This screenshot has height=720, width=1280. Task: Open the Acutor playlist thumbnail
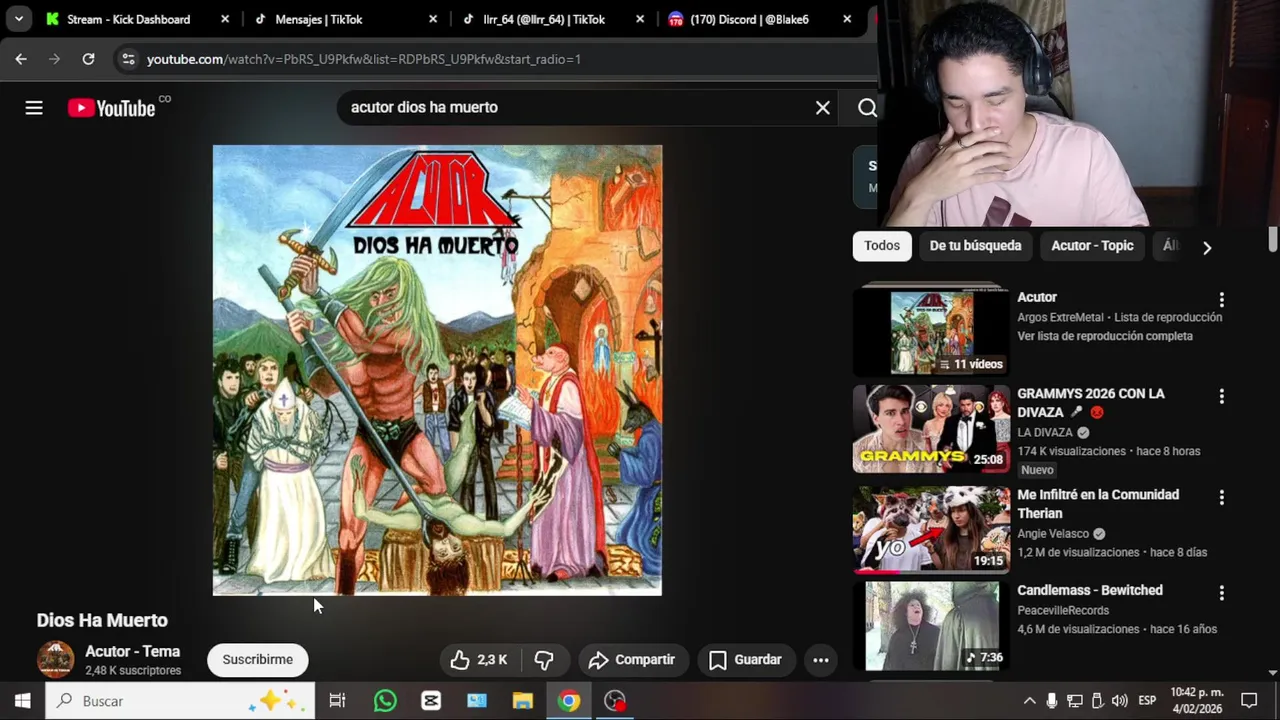point(932,332)
